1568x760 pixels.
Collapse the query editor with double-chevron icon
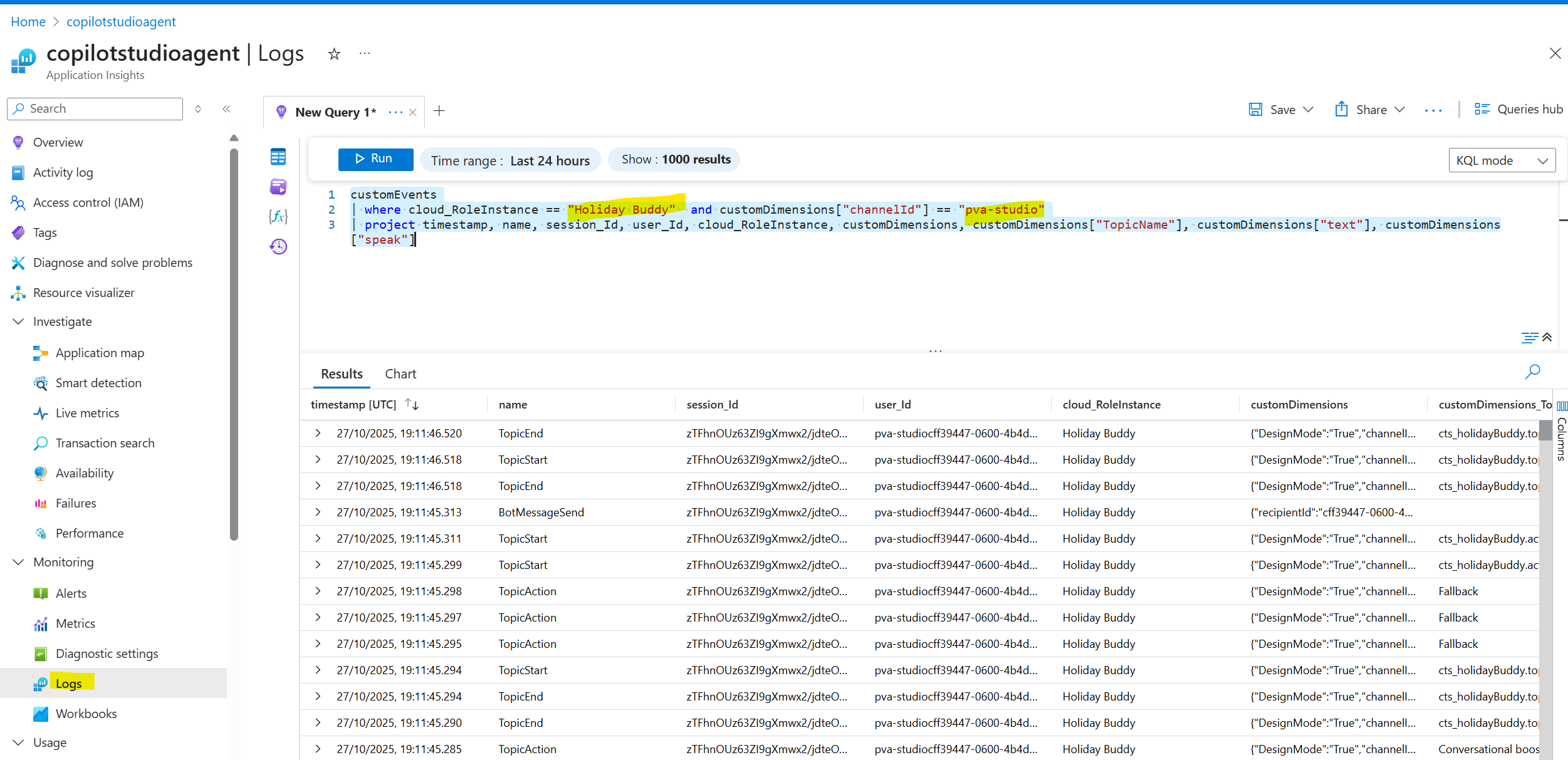pyautogui.click(x=1547, y=337)
